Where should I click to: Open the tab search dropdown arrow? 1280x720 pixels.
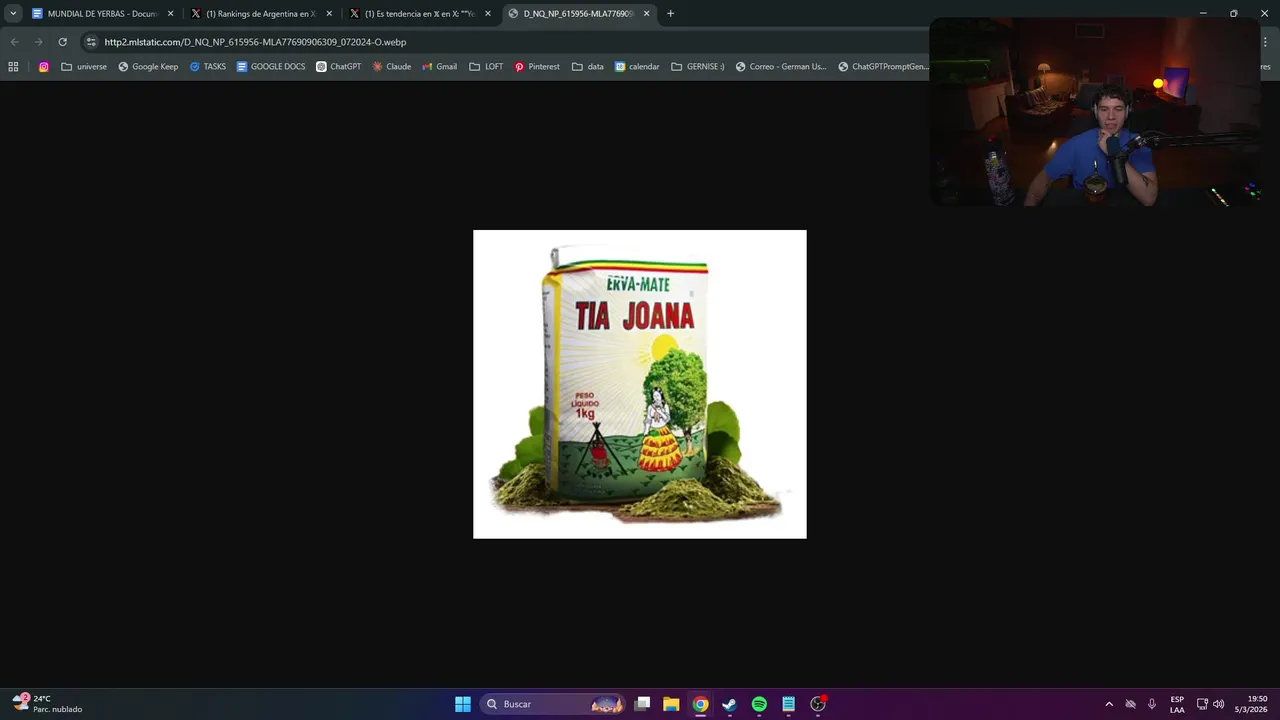[x=13, y=14]
